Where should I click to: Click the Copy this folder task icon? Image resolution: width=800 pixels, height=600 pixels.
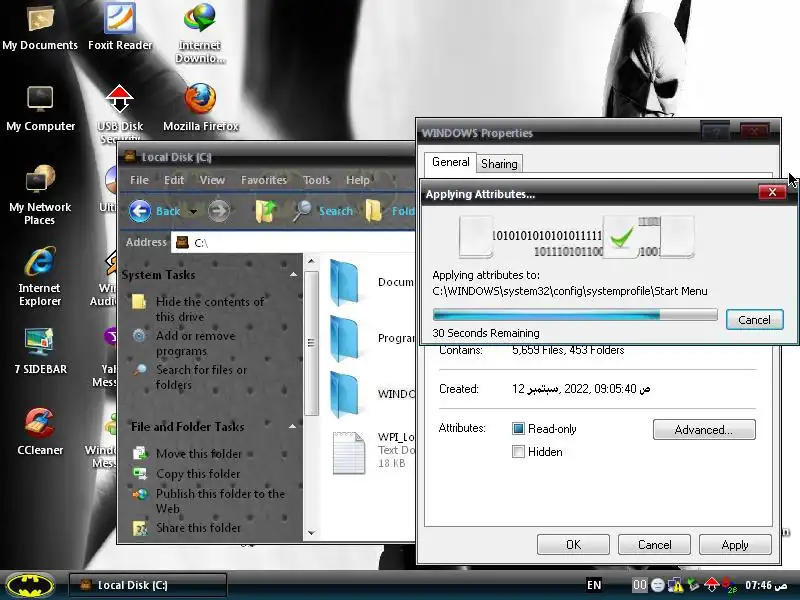click(140, 473)
